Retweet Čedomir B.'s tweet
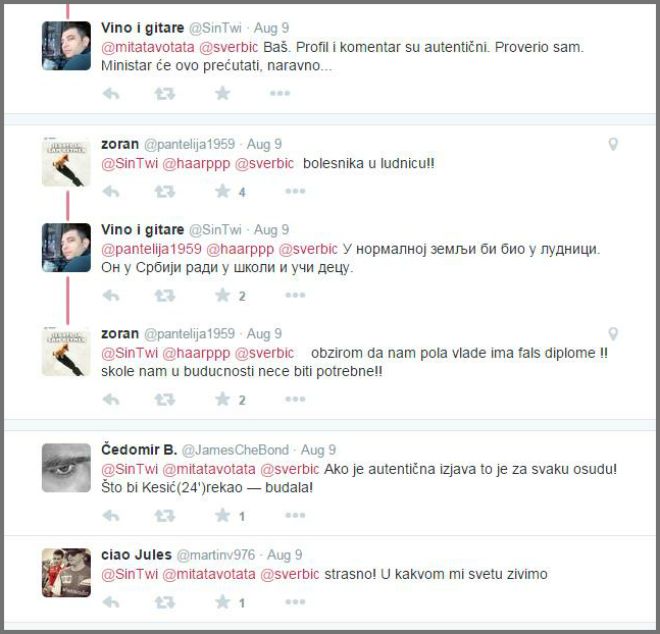 click(x=165, y=516)
